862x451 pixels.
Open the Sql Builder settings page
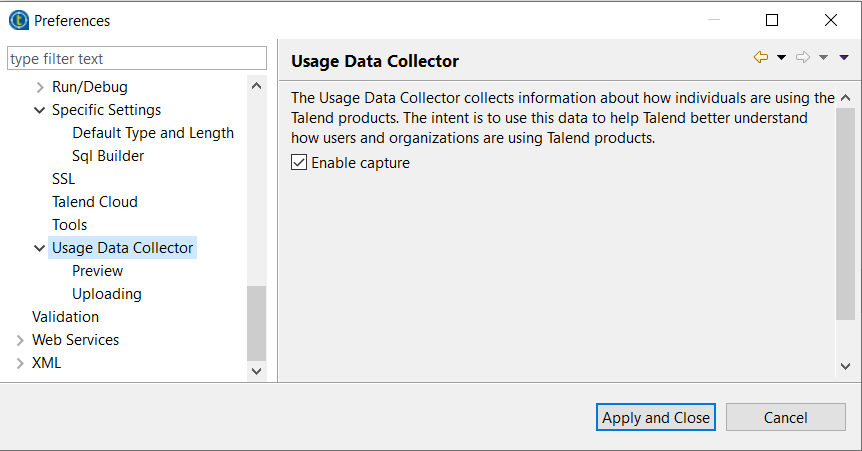click(x=108, y=156)
